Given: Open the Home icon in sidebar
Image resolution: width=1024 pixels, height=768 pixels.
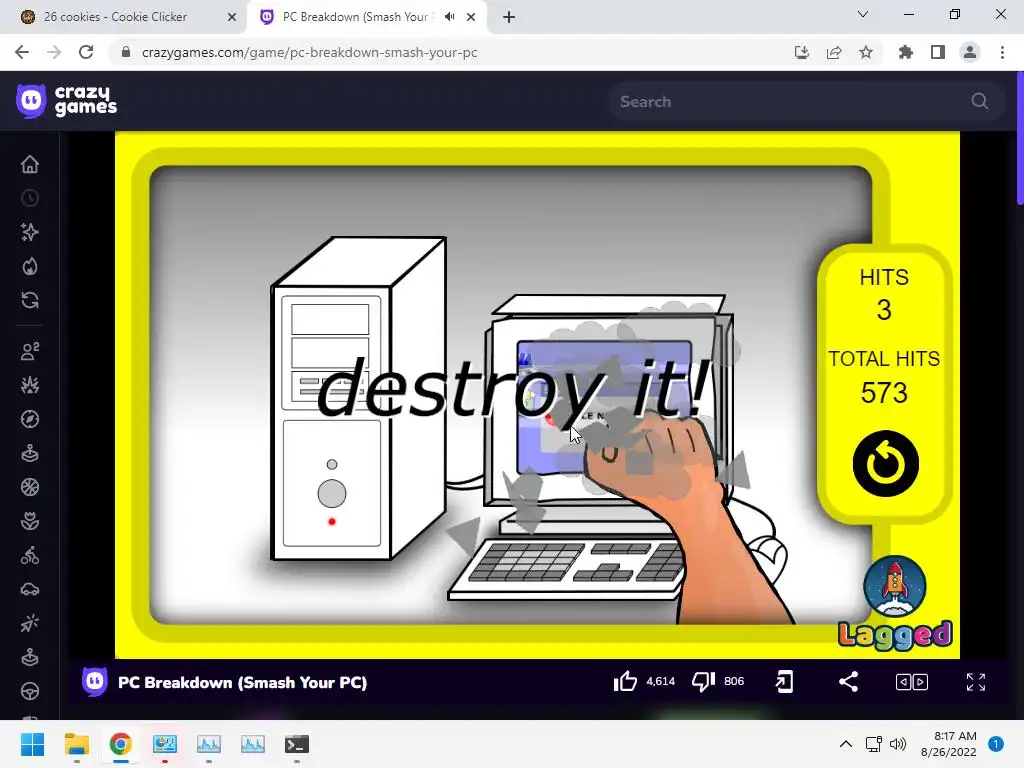Looking at the screenshot, I should click(x=30, y=164).
